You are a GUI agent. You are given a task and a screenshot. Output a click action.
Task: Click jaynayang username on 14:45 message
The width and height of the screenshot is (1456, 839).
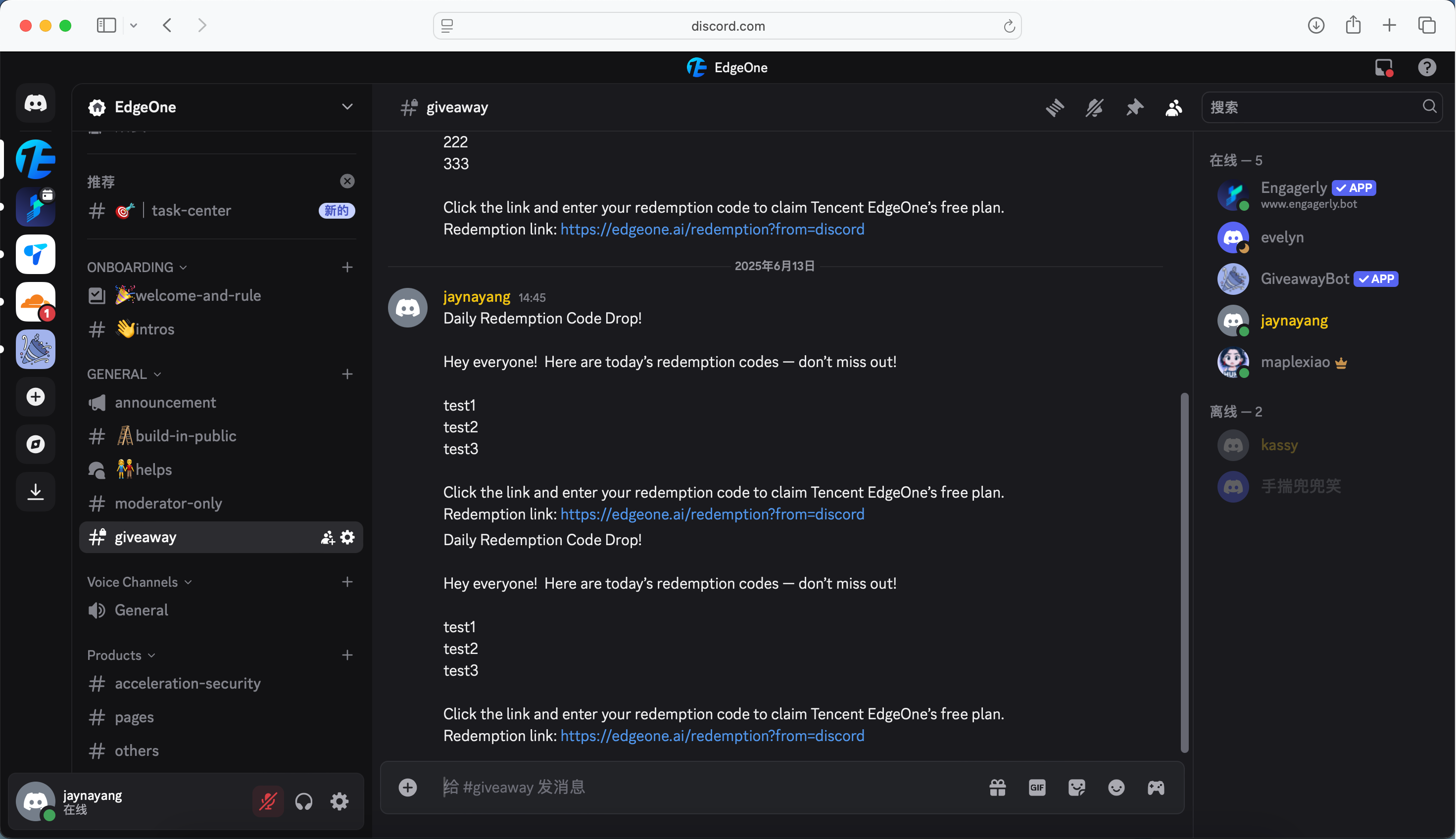(477, 297)
